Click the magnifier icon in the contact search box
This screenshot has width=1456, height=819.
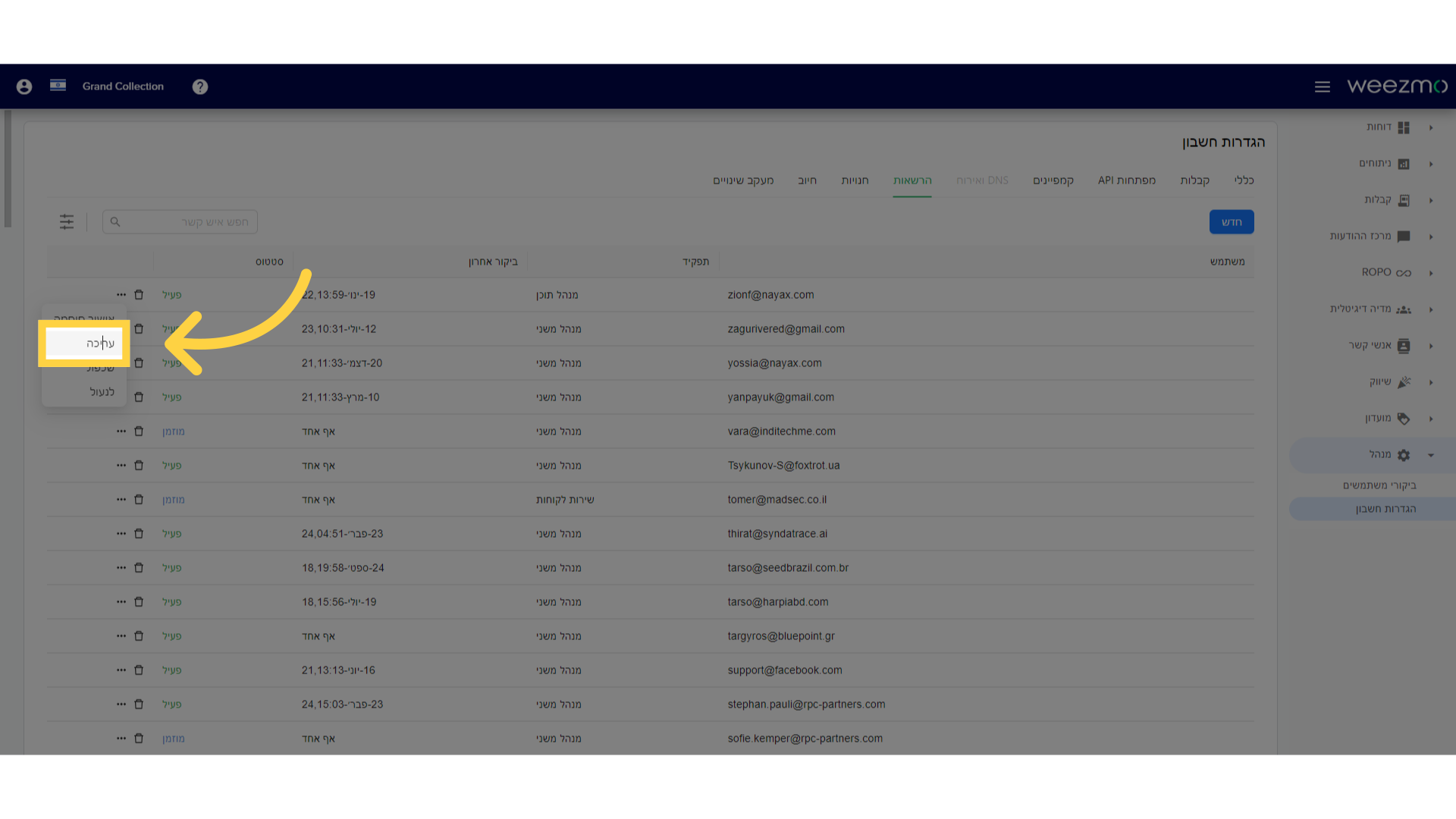pyautogui.click(x=115, y=221)
